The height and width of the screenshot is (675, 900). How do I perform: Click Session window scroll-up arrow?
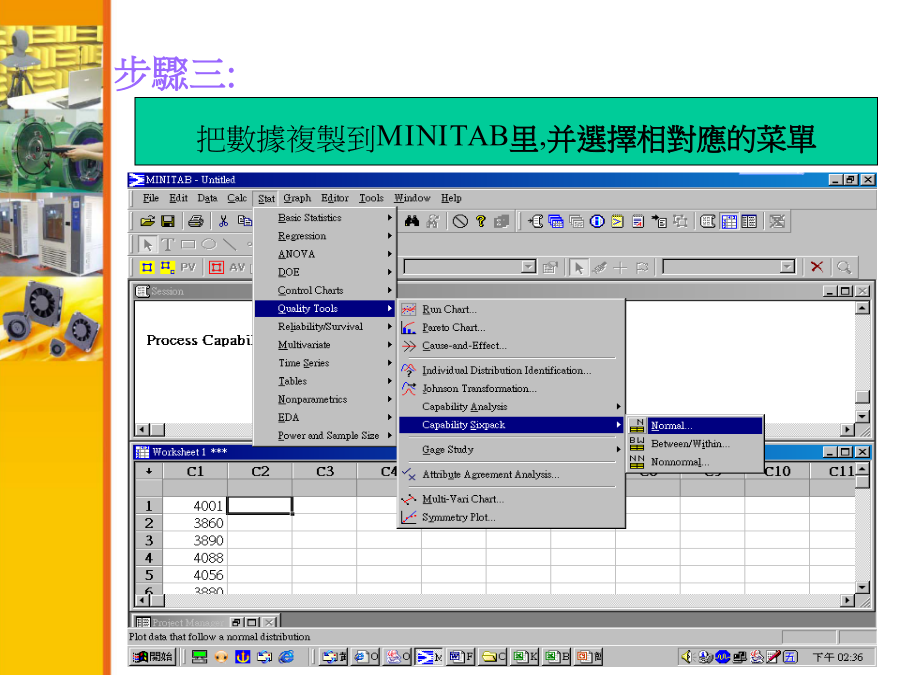862,308
